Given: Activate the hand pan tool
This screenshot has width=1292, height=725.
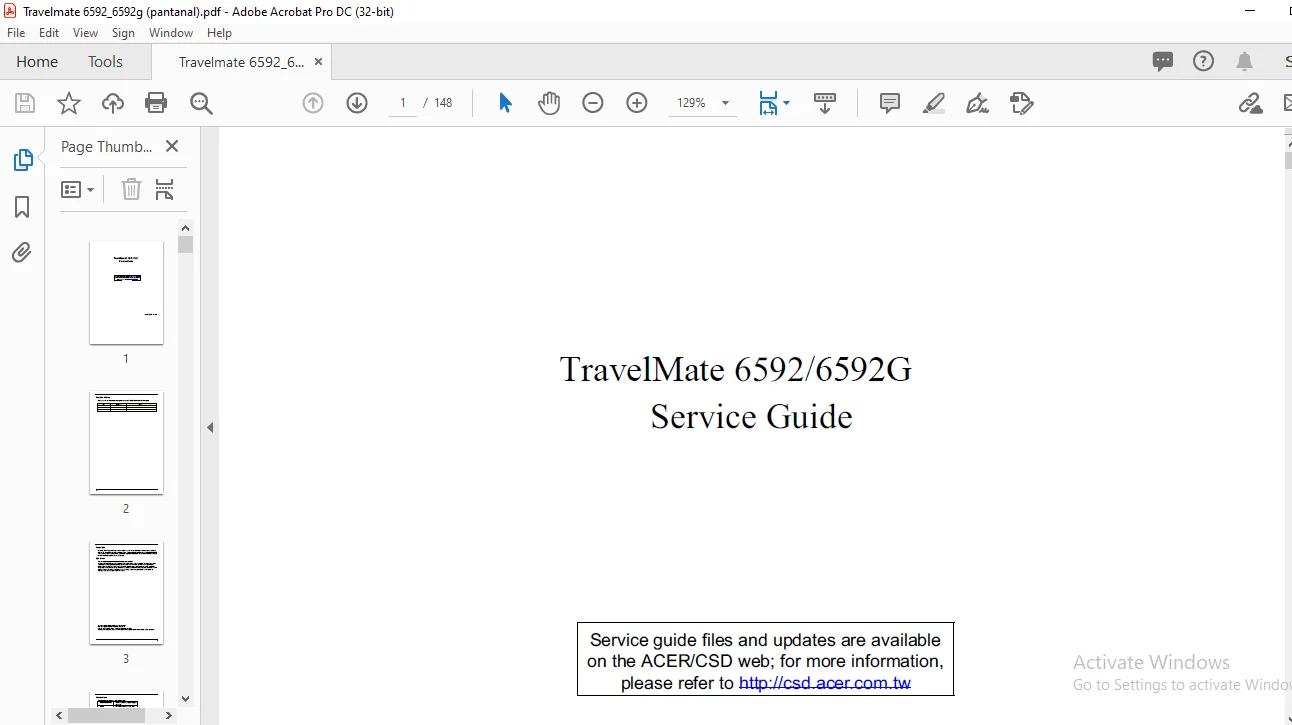Looking at the screenshot, I should [549, 103].
